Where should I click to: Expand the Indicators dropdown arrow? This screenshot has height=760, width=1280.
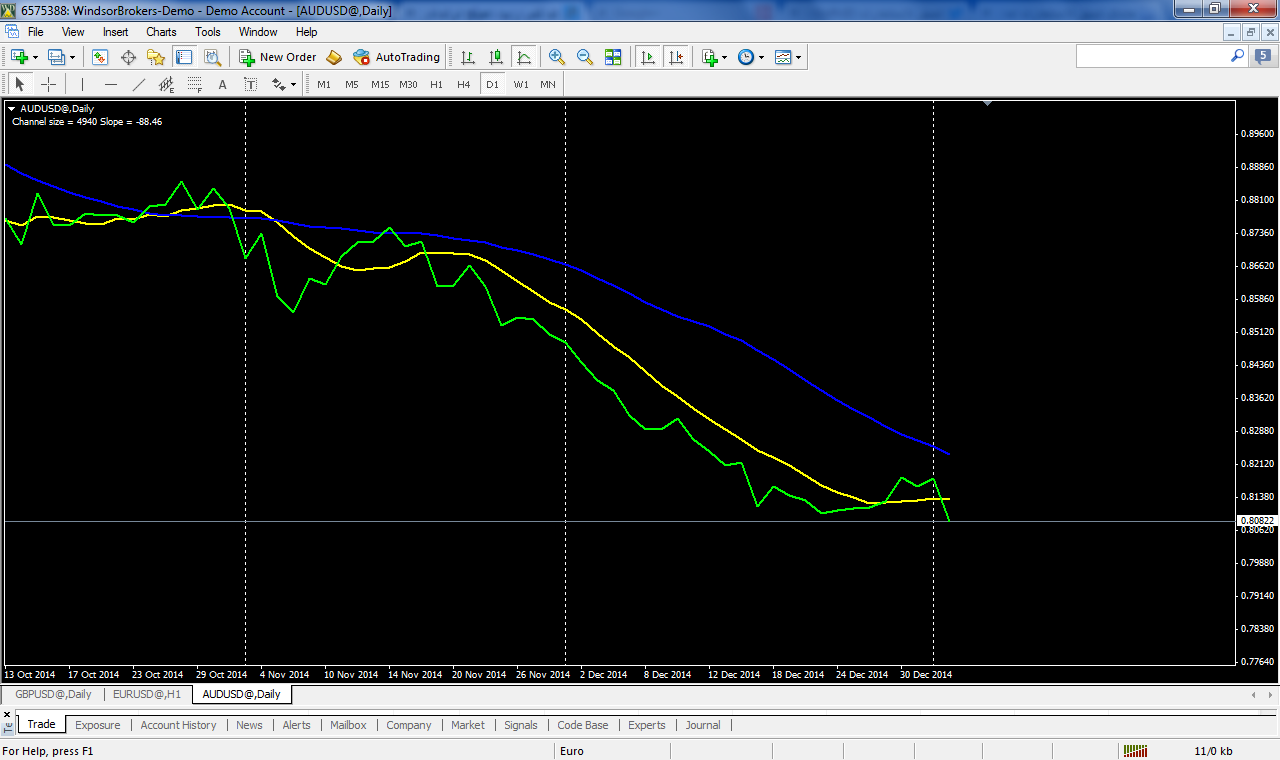[725, 57]
